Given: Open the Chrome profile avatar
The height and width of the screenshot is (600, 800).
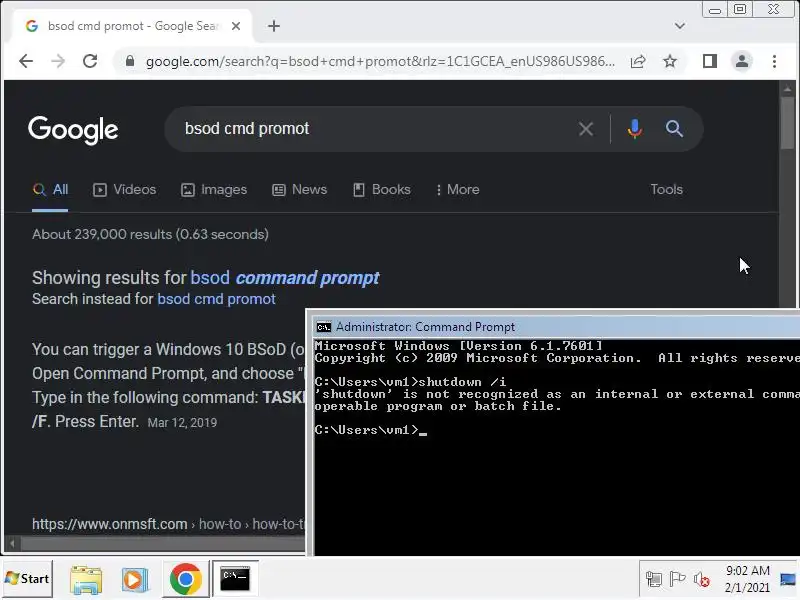Looking at the screenshot, I should [742, 61].
